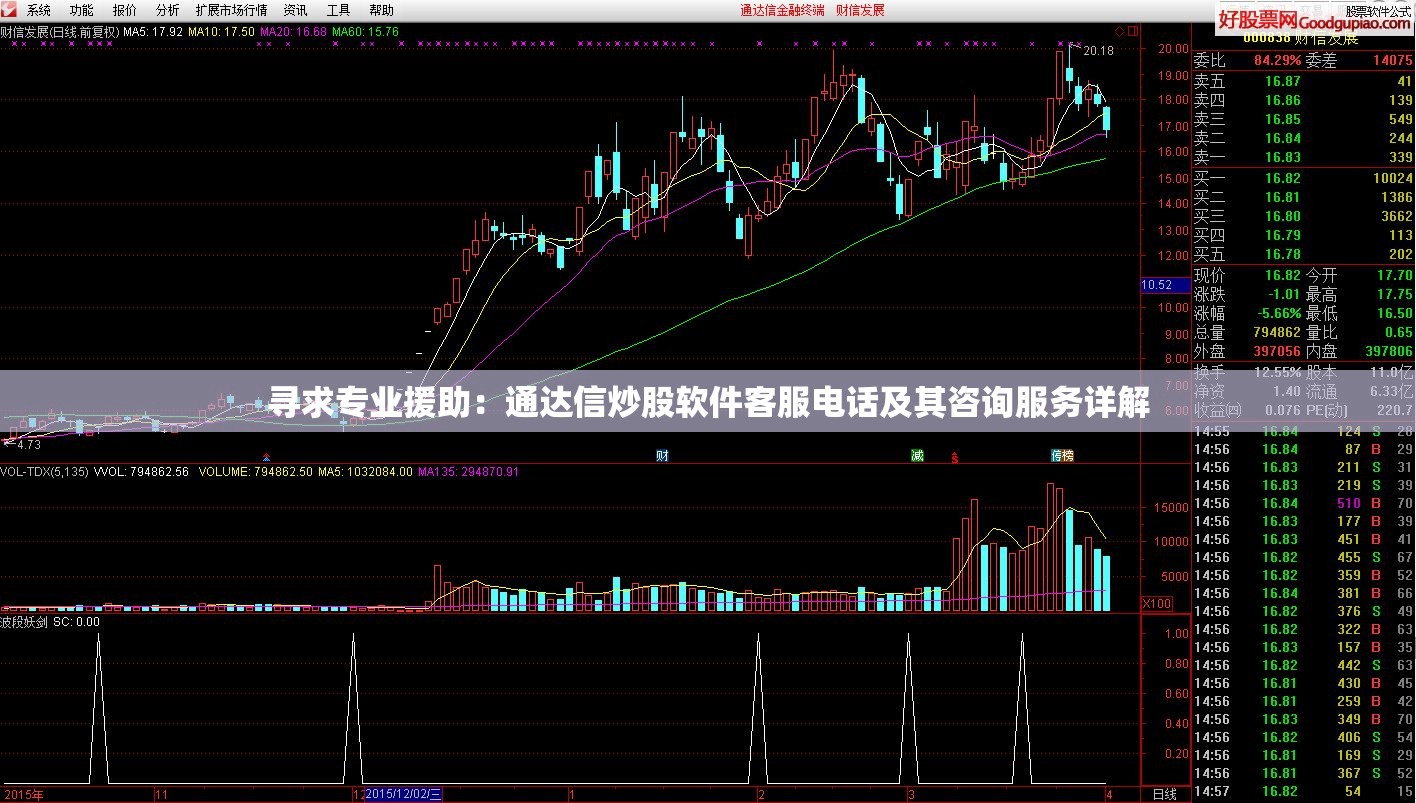Open the 分析 menu
Image resolution: width=1416 pixels, height=803 pixels.
pos(168,10)
